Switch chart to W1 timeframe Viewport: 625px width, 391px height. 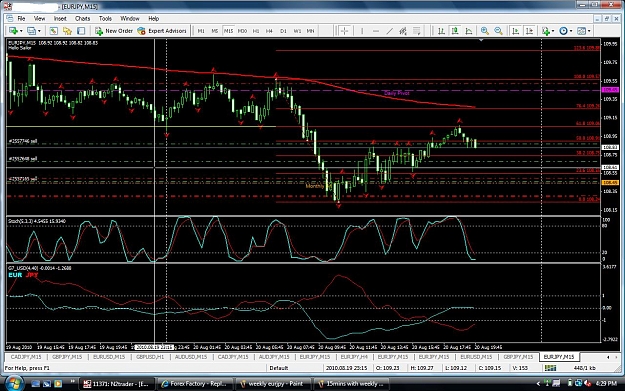click(297, 31)
